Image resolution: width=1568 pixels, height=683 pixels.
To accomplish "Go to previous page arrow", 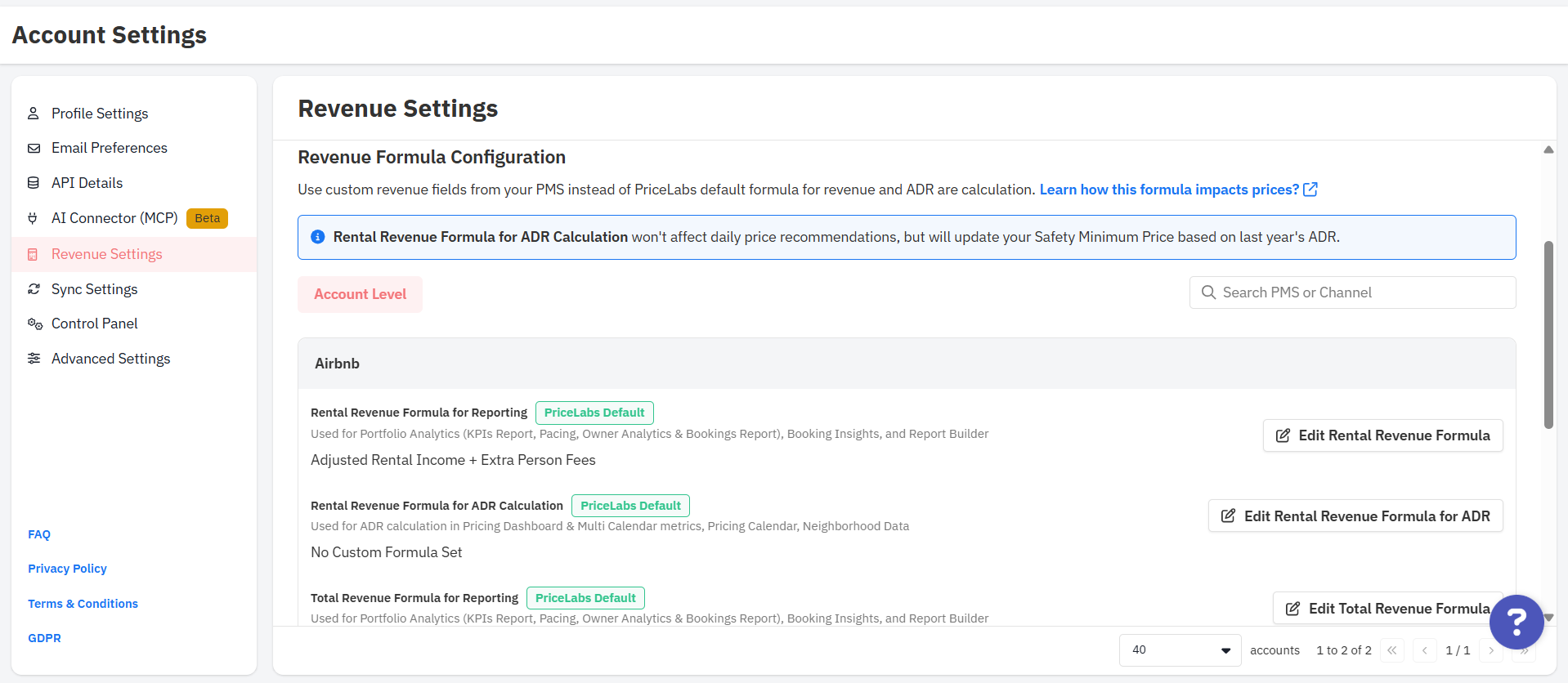I will [1425, 650].
